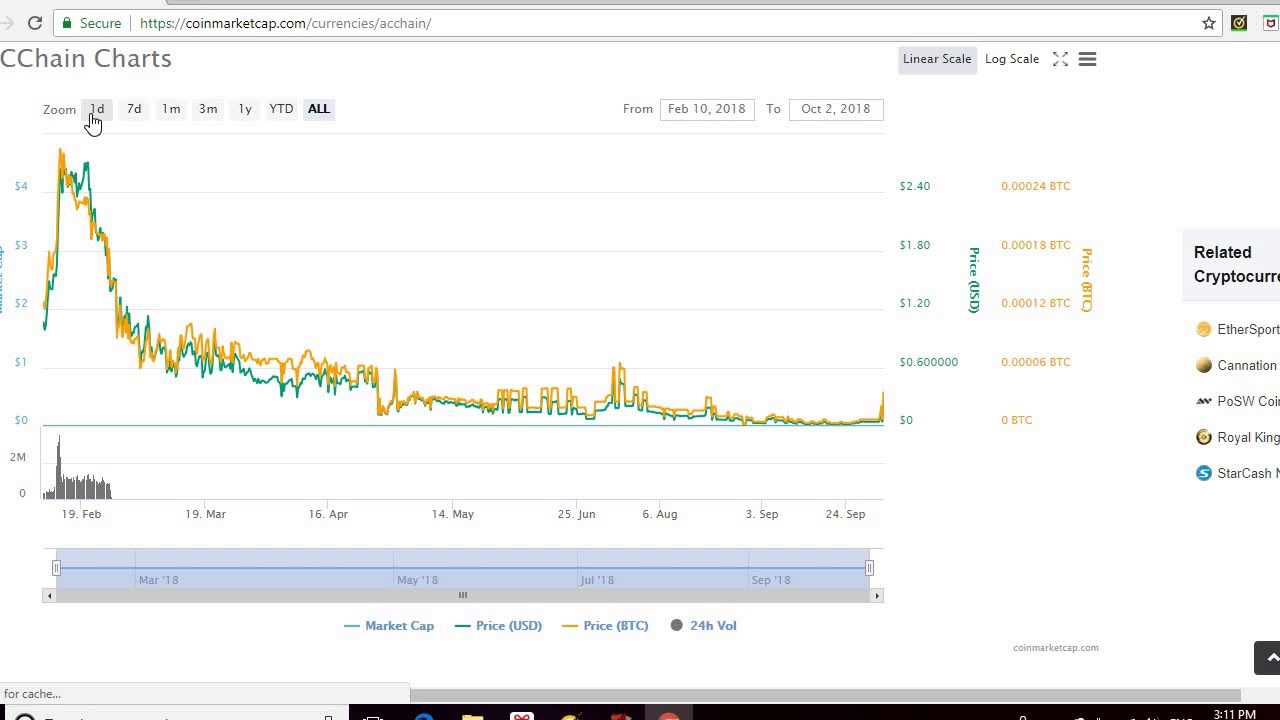
Task: Click the navigator right scroll arrow
Action: 877,595
